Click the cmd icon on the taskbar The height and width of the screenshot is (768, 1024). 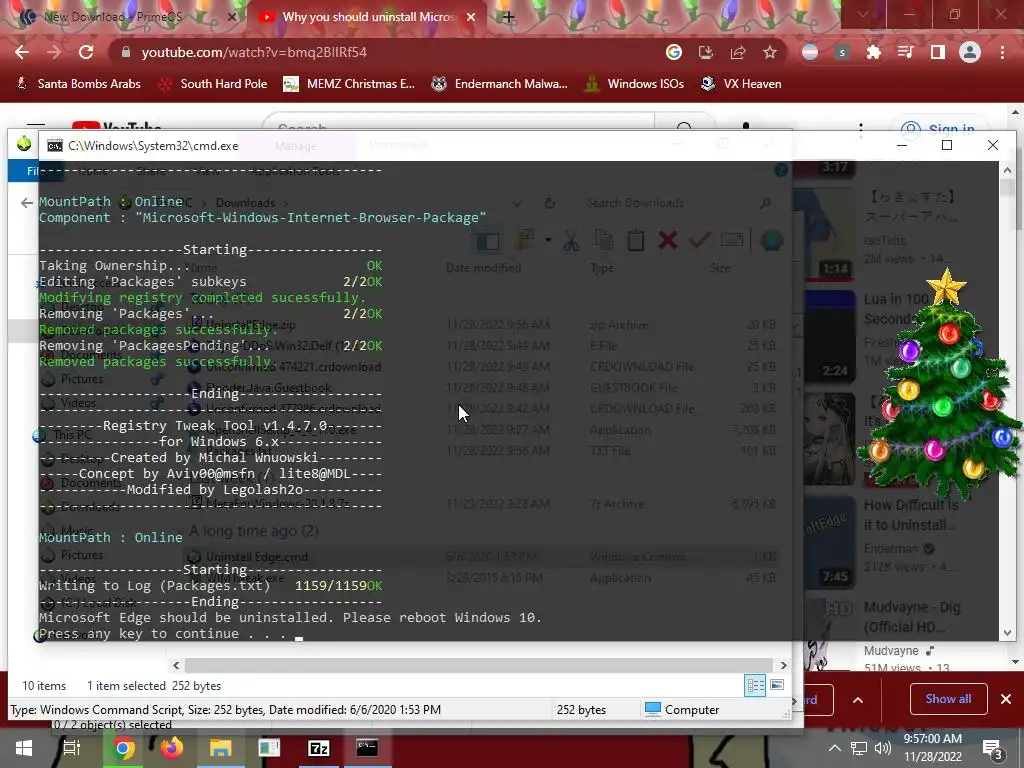coord(367,748)
